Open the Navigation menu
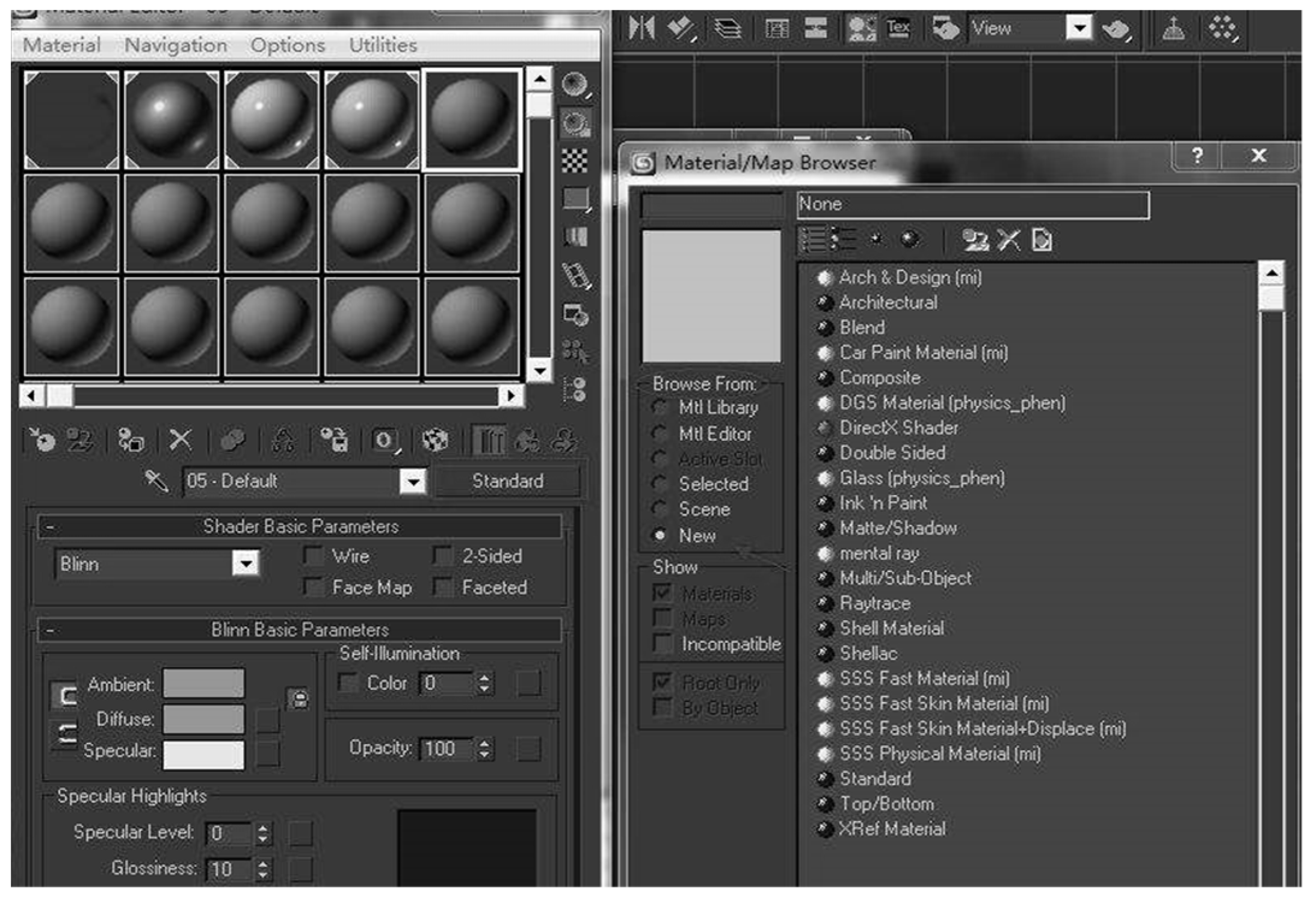This screenshot has height=898, width=1316. 176,45
